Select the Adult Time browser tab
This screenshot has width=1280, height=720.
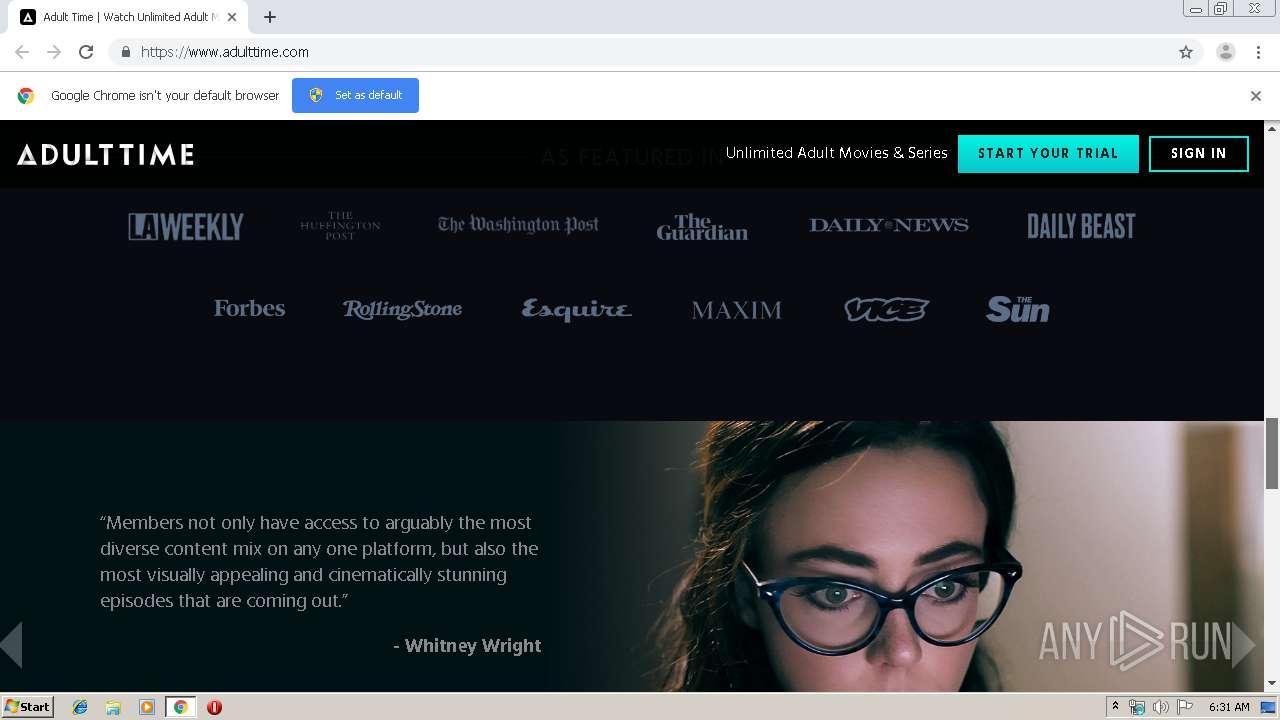pos(129,17)
